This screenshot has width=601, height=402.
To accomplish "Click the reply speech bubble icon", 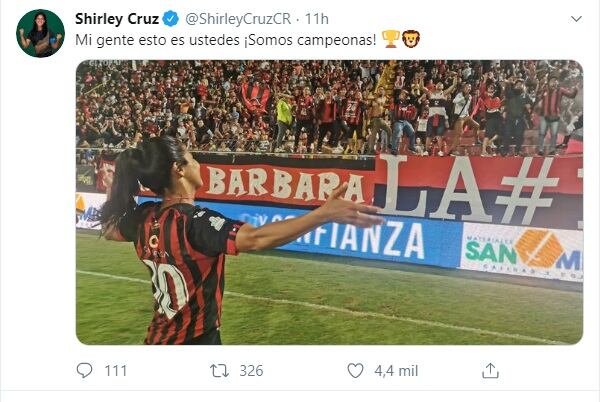I will [x=84, y=371].
